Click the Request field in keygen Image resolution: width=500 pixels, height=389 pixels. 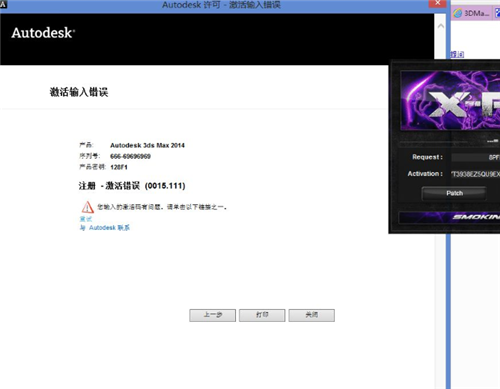pyautogui.click(x=476, y=157)
